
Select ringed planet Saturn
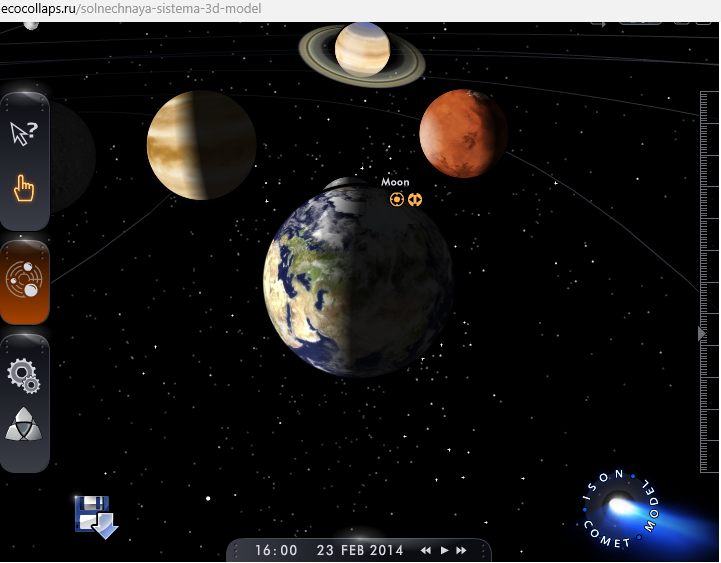coord(361,50)
